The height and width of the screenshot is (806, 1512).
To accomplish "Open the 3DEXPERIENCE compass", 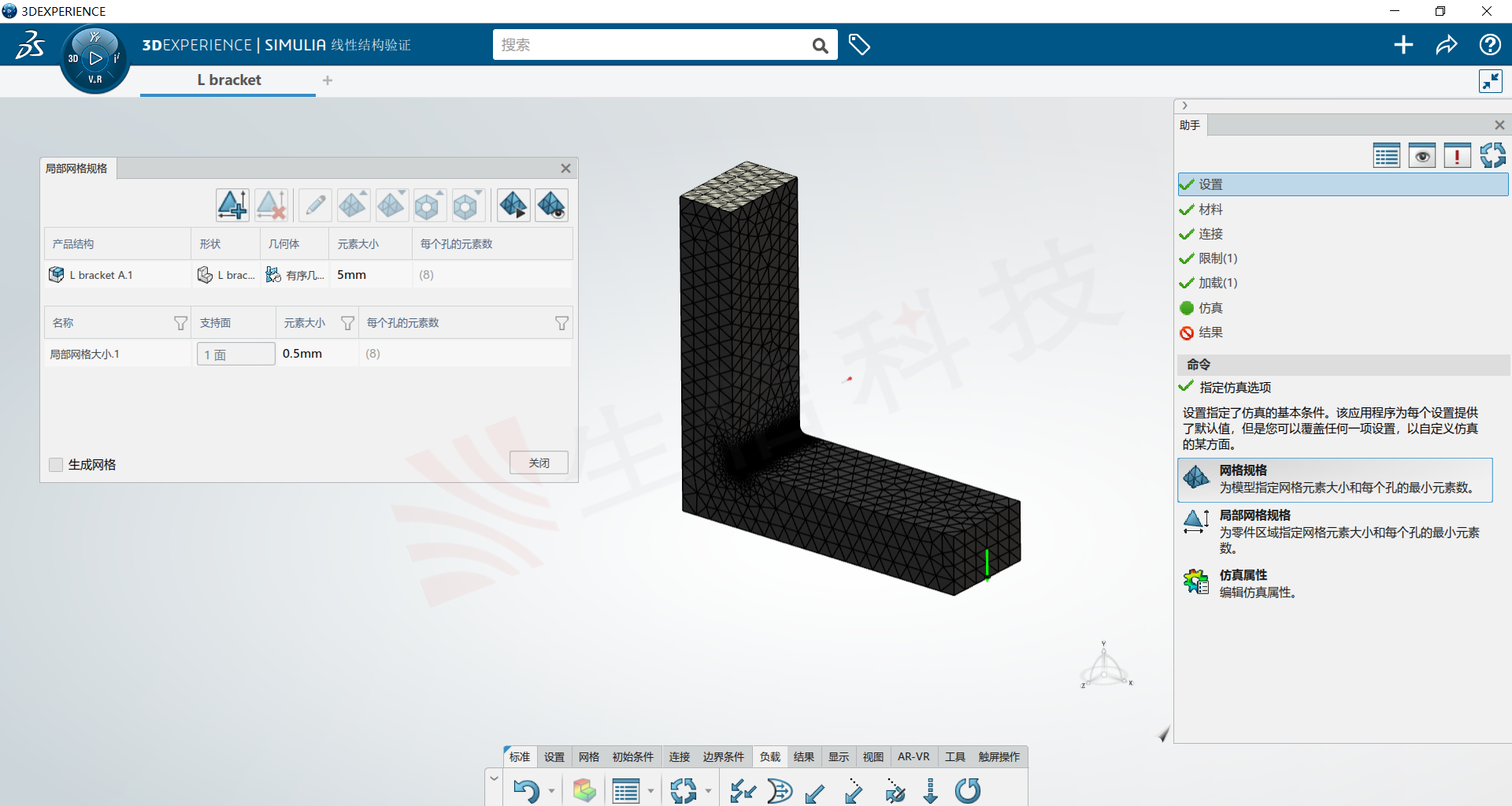I will coord(95,58).
